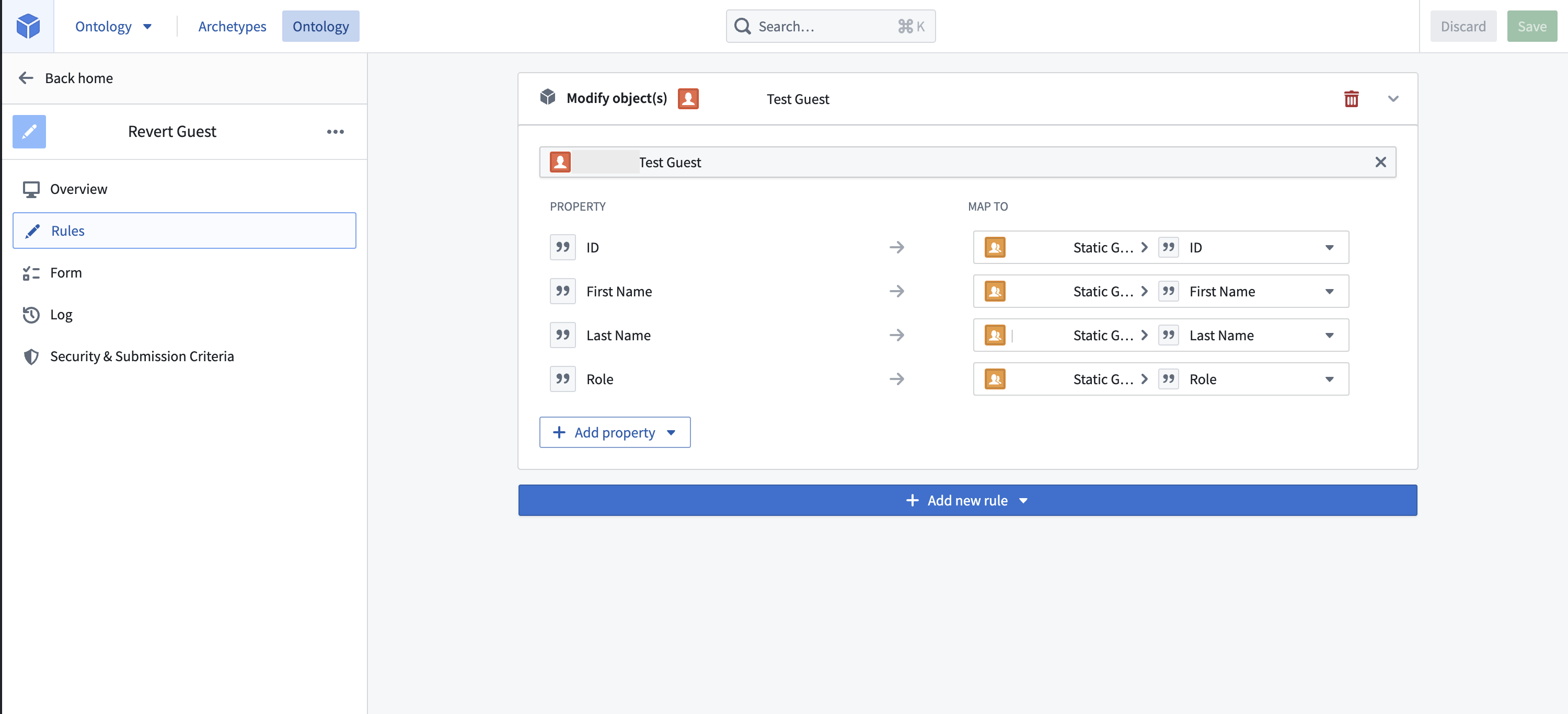This screenshot has width=1568, height=714.
Task: Click the back arrow next to Back home
Action: pos(26,78)
